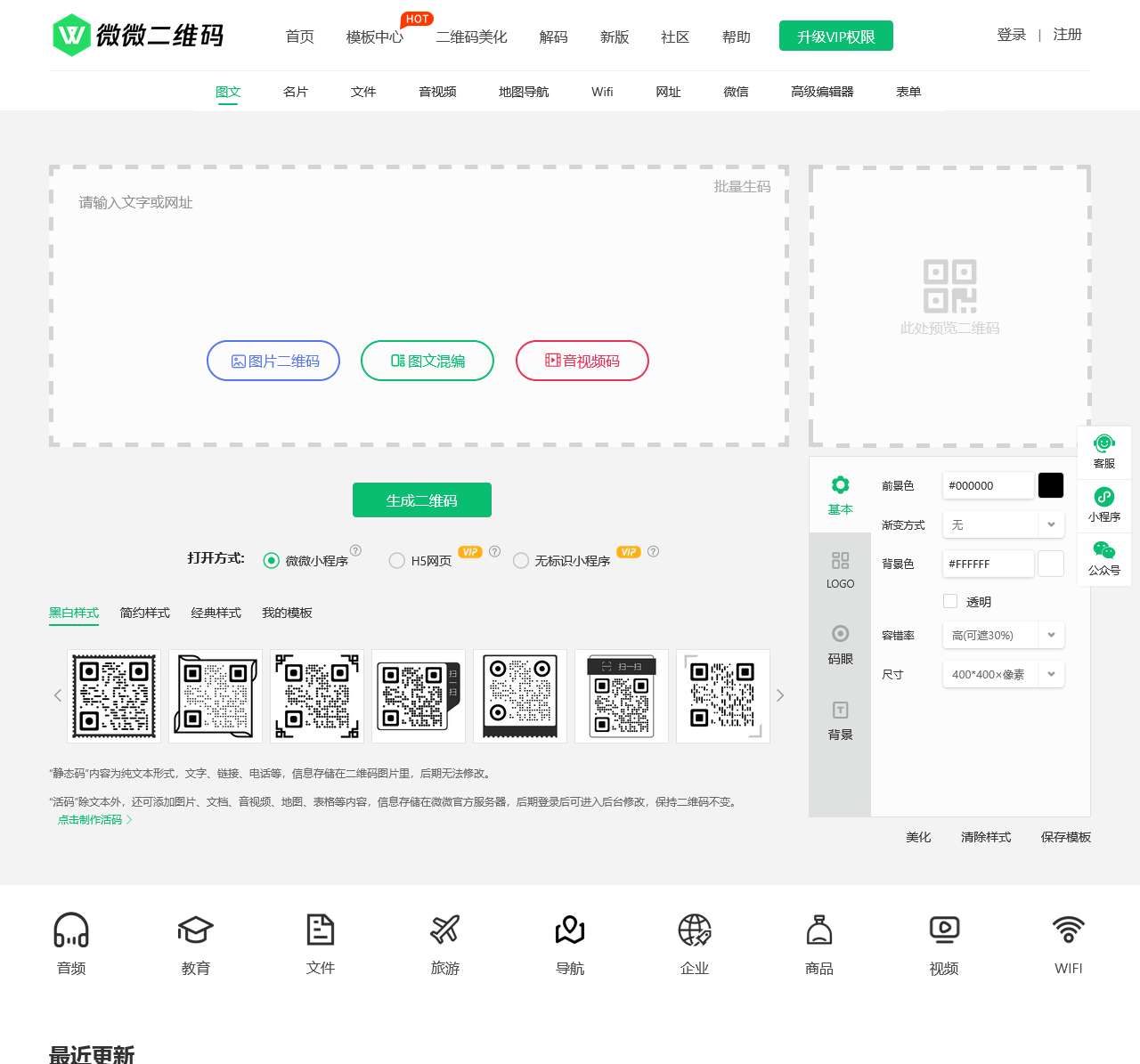Open the white 背景色 color swatch
The image size is (1140, 1064).
click(1051, 564)
